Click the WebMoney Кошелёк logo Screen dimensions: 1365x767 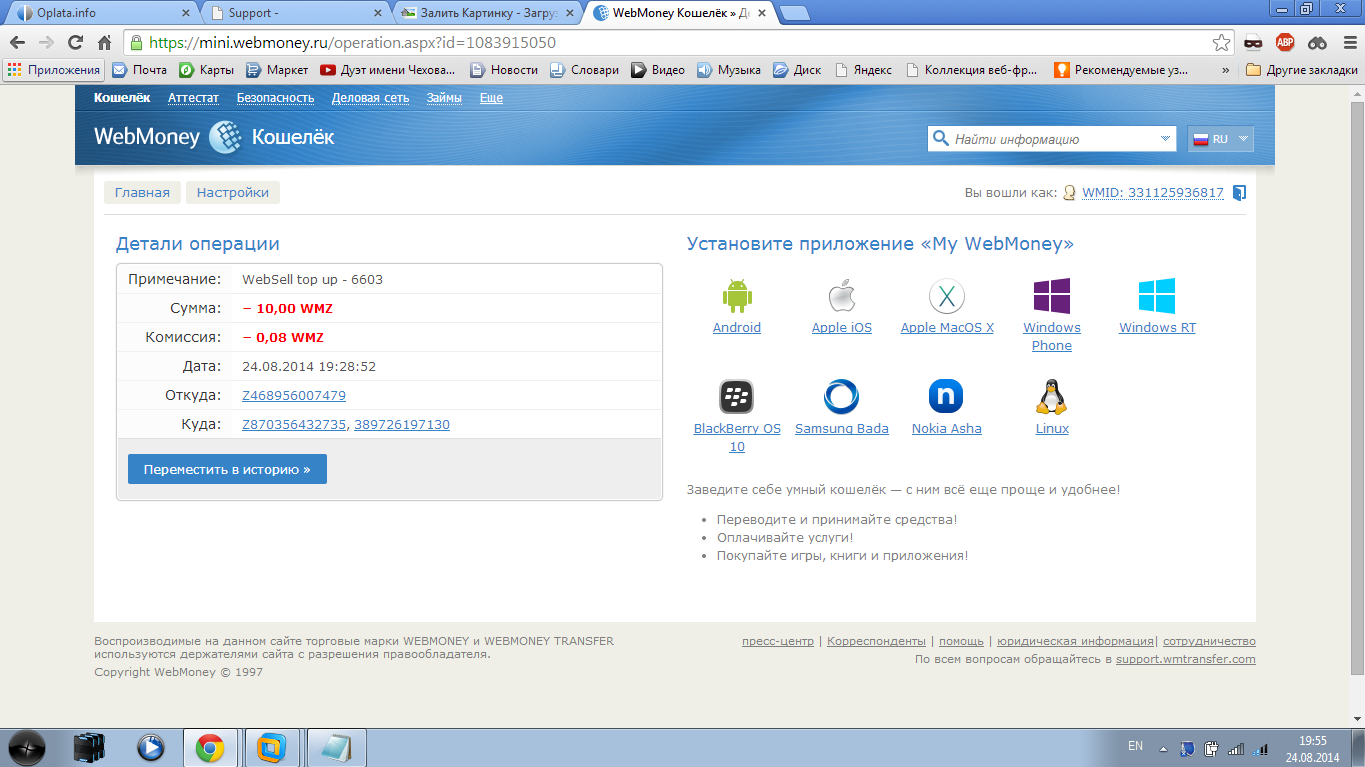214,137
